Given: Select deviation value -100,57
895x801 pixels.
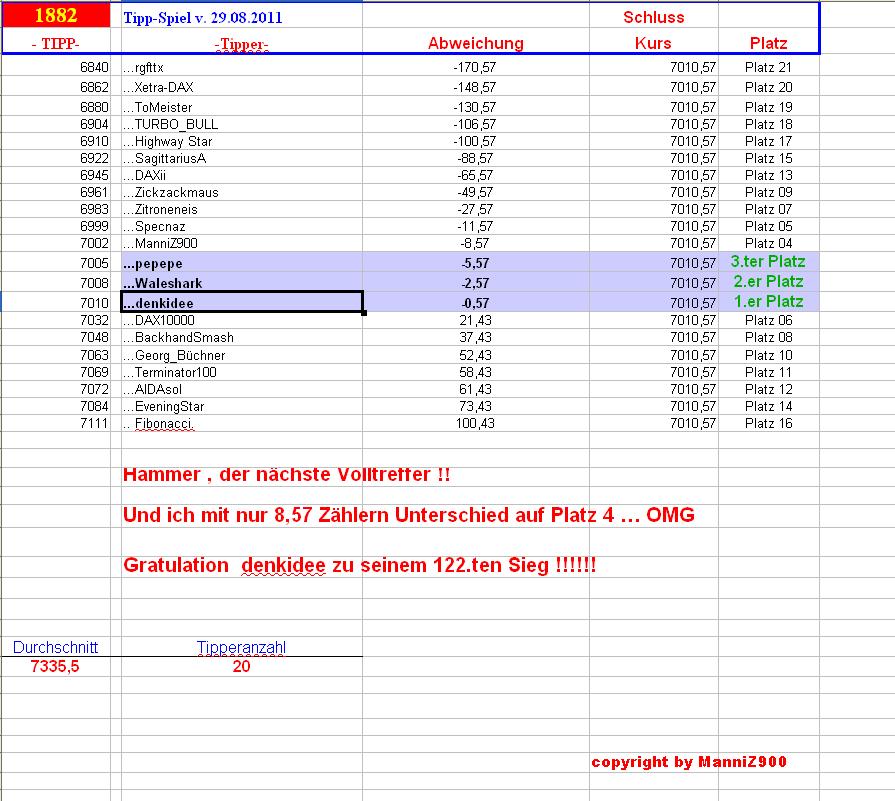Looking at the screenshot, I should [475, 141].
